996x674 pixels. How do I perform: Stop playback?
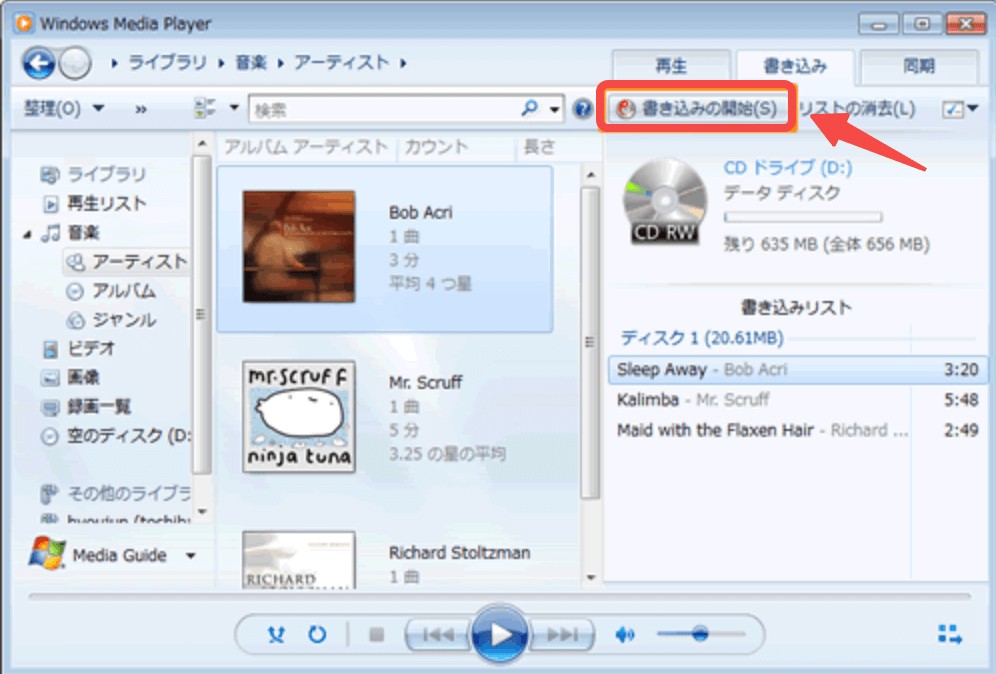coord(377,634)
